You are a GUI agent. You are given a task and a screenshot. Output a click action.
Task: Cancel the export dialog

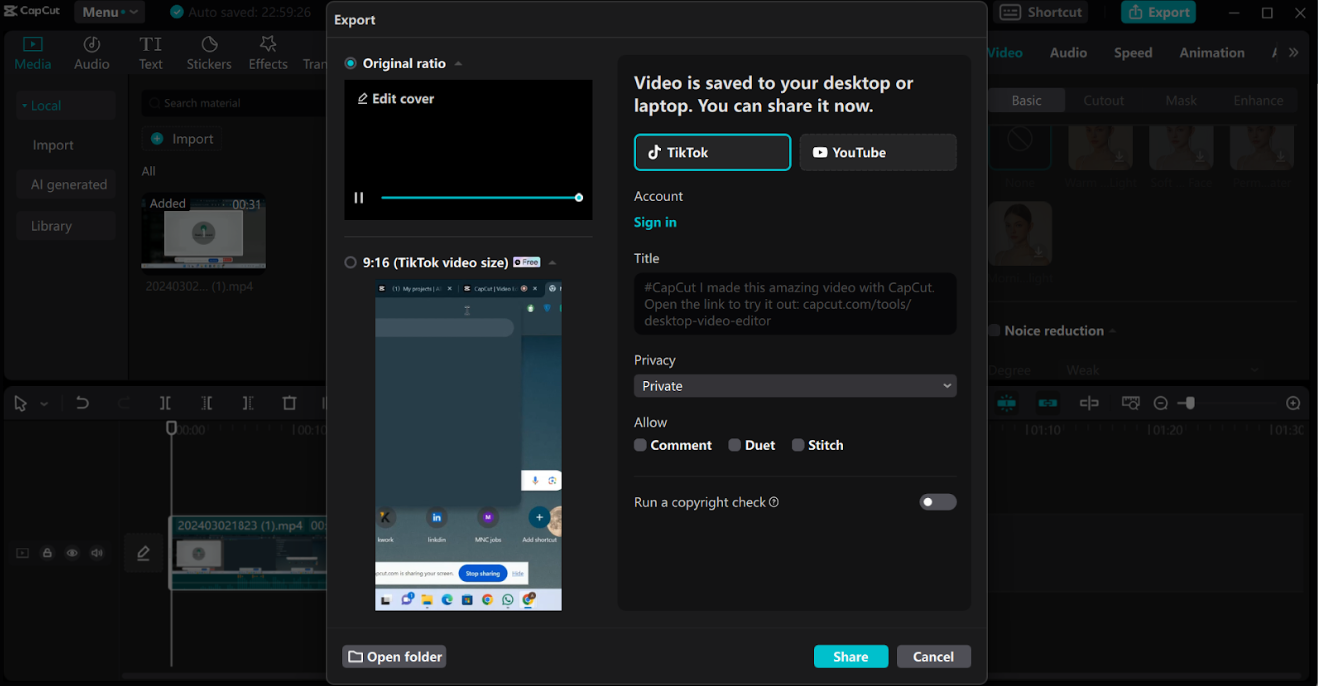coord(933,657)
